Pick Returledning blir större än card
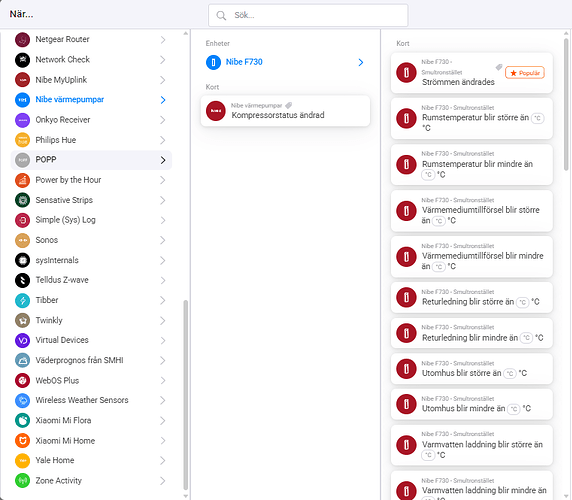This screenshot has height=500, width=572. (472, 297)
